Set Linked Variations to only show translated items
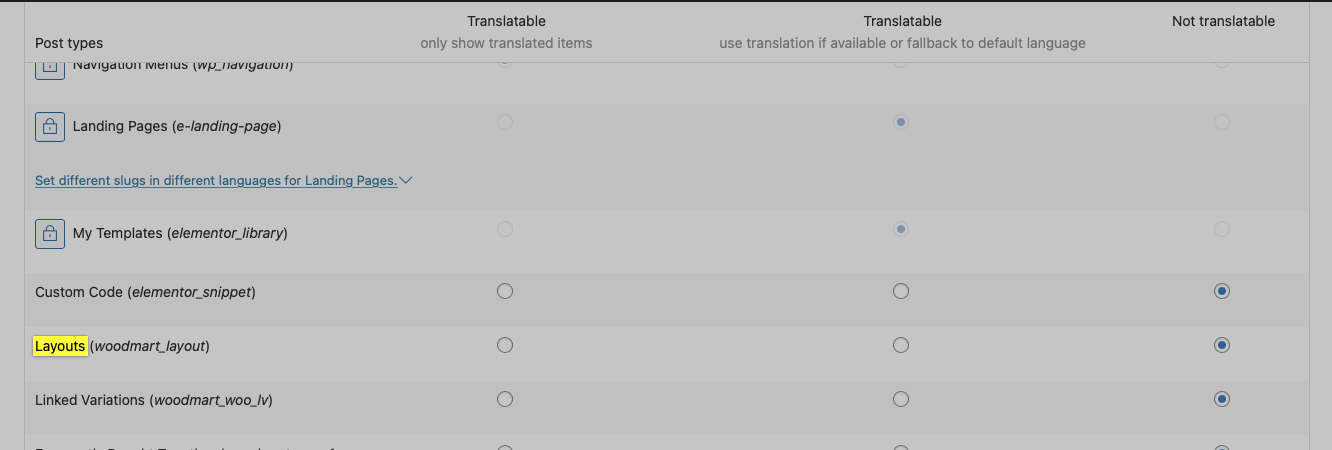The image size is (1332, 450). [x=505, y=399]
